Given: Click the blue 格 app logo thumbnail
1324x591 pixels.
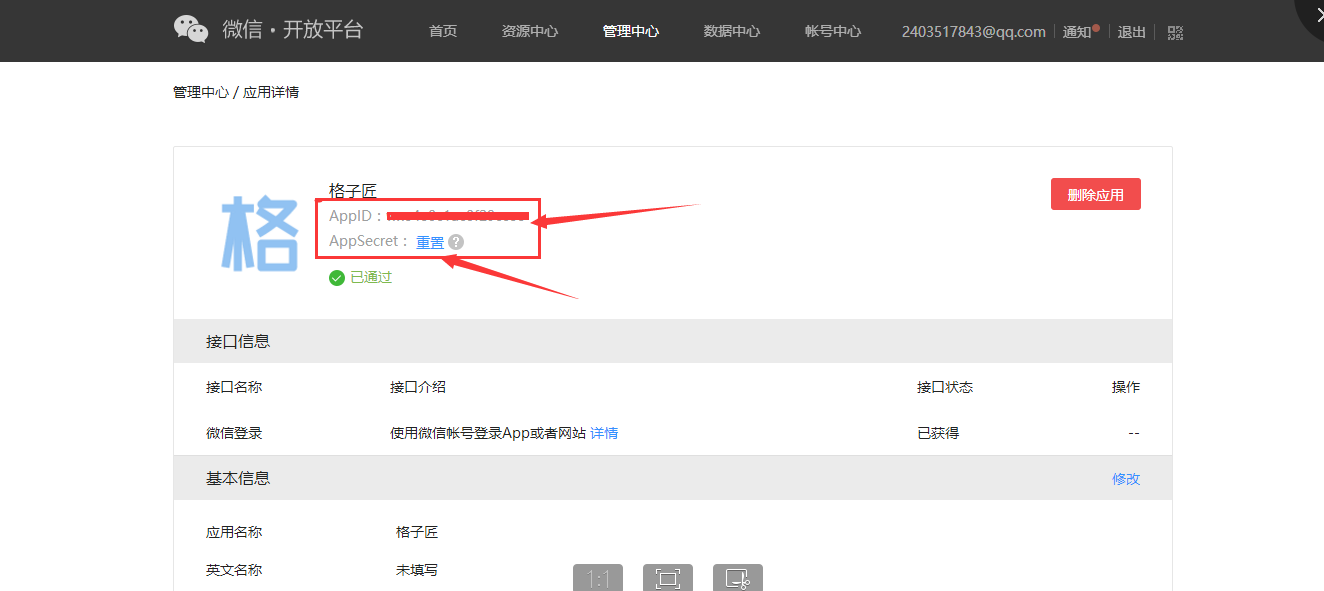Looking at the screenshot, I should (259, 233).
